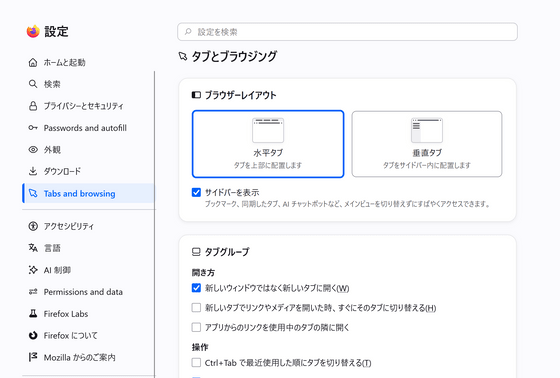The image size is (560, 378).
Task: Click the タブとブラウジング page heading
Action: (234, 56)
